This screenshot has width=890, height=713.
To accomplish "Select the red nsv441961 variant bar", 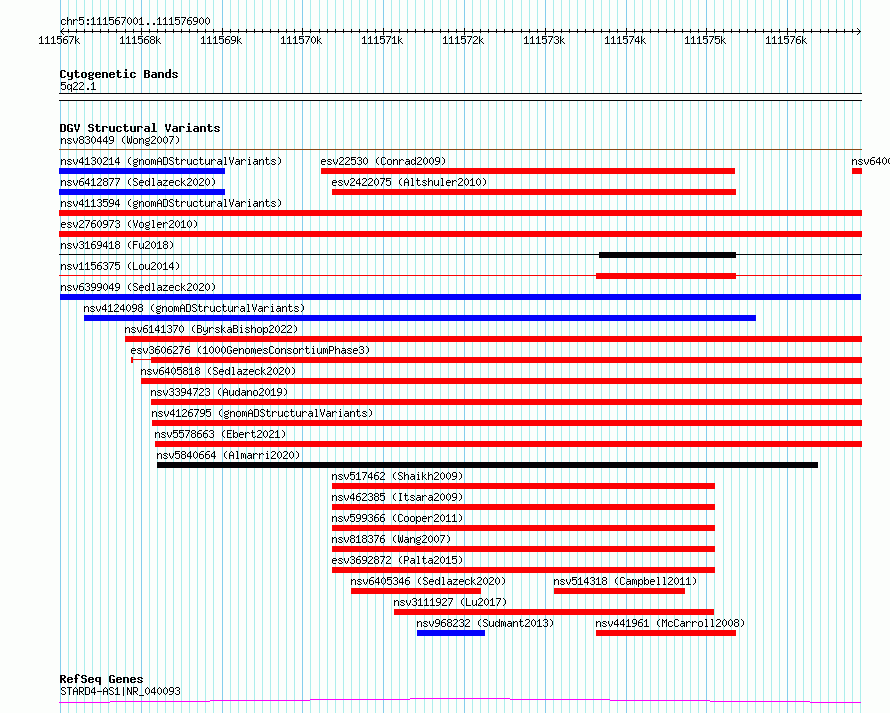I will (x=666, y=633).
